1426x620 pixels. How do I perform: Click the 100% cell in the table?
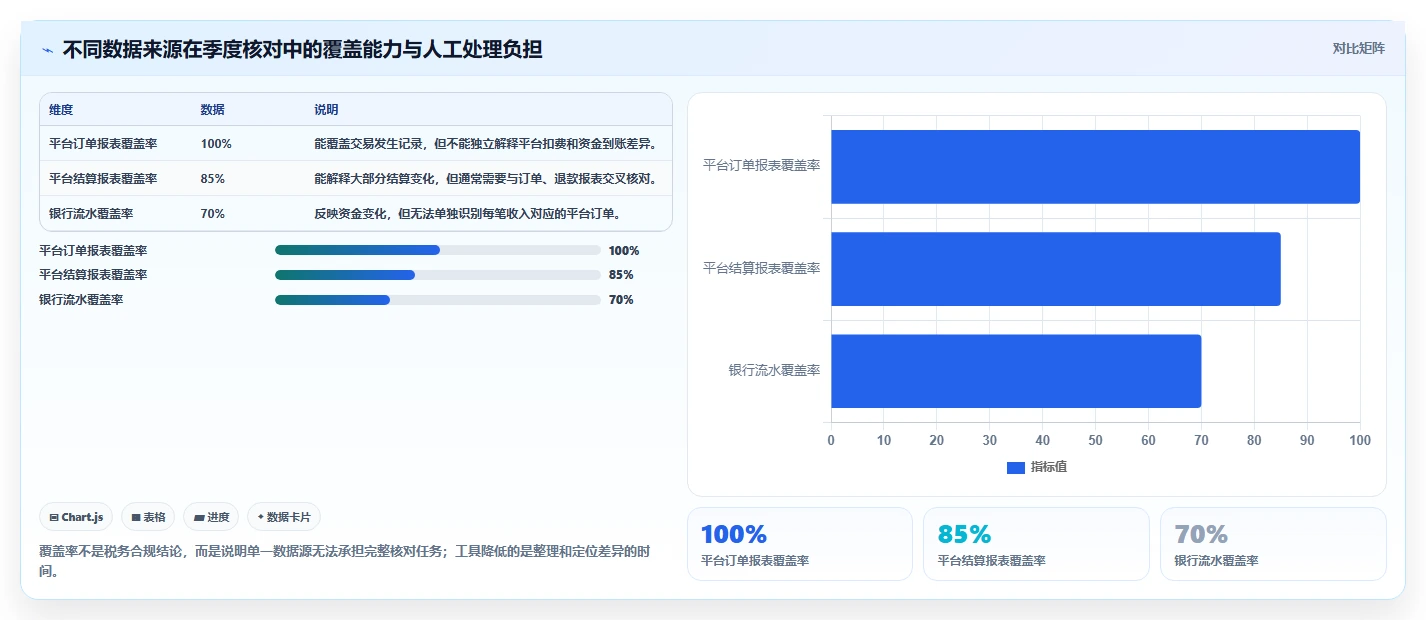pyautogui.click(x=216, y=143)
